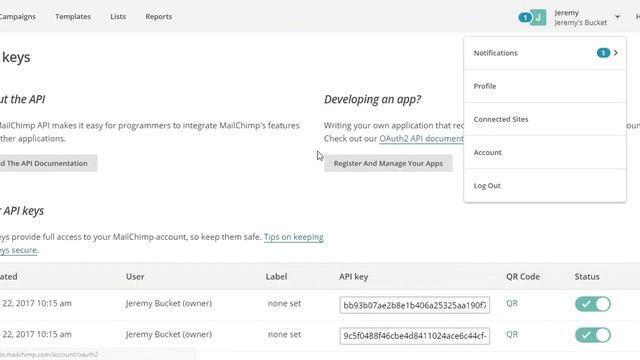This screenshot has height=360, width=640.
Task: Click the User column header
Action: [135, 276]
